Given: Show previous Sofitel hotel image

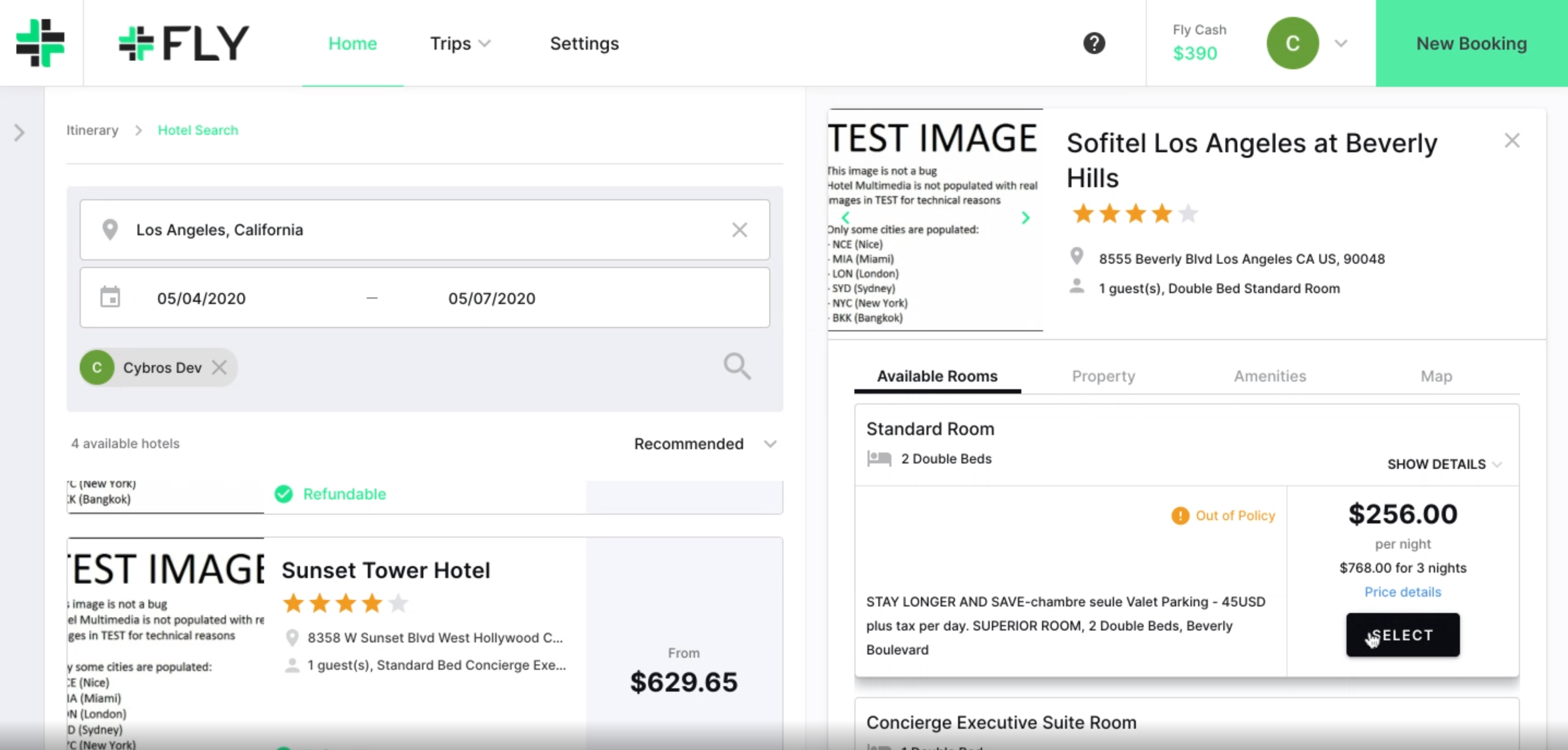Looking at the screenshot, I should [x=845, y=217].
